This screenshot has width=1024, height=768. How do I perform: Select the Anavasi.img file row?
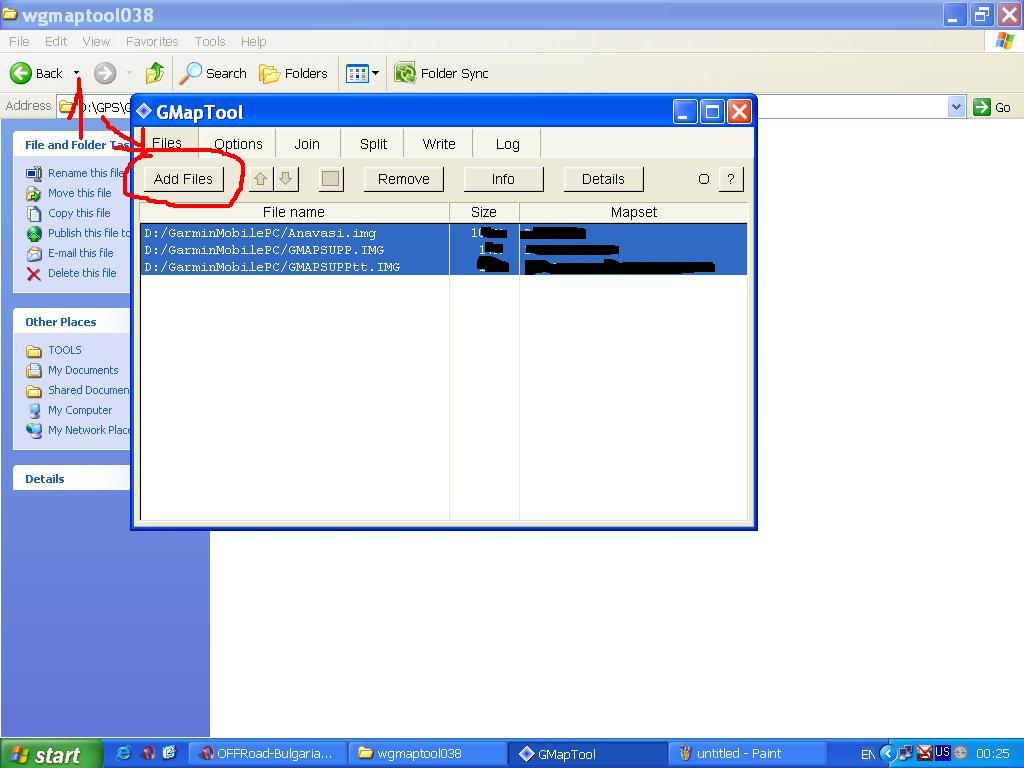[443, 232]
